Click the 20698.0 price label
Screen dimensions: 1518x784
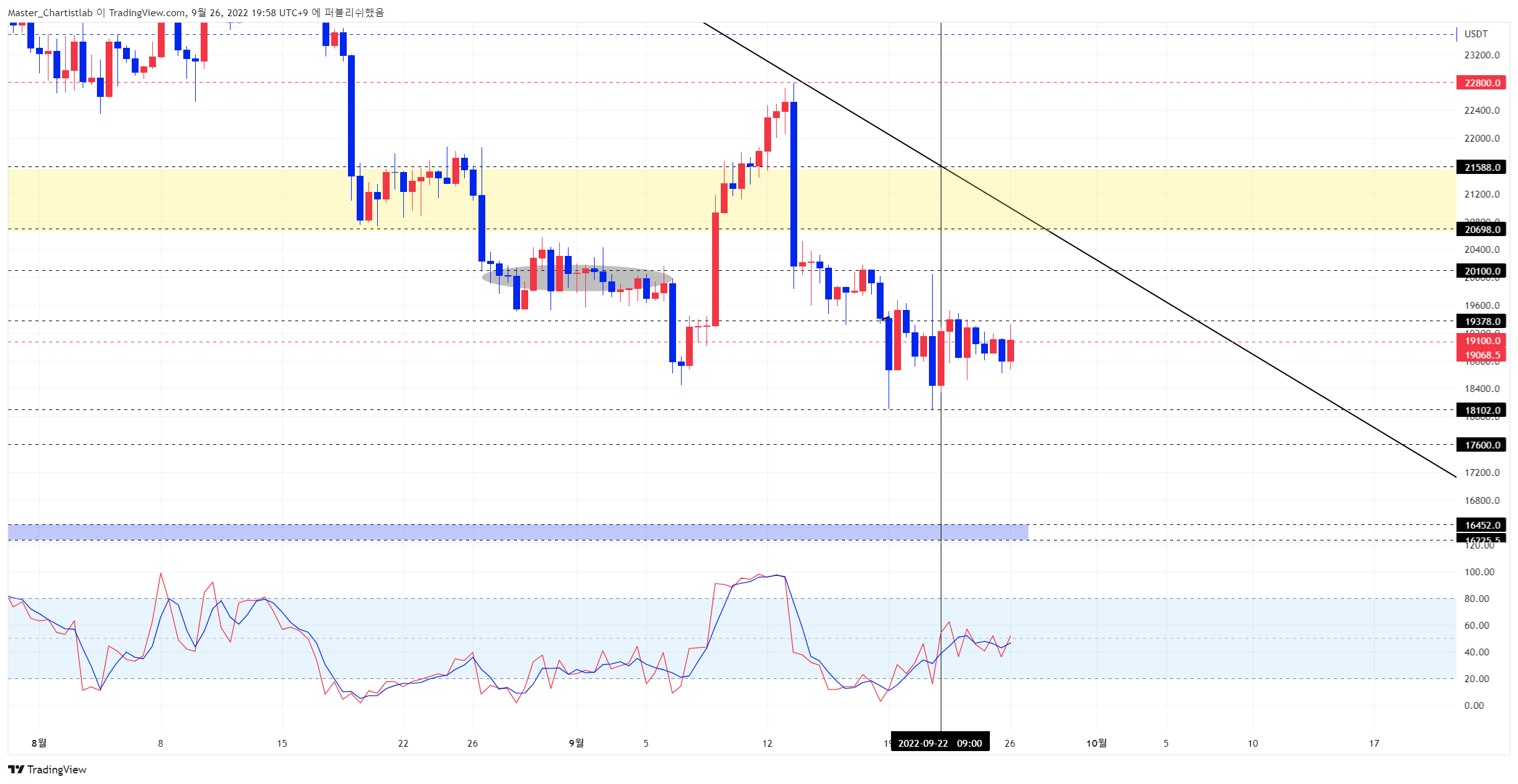1481,229
